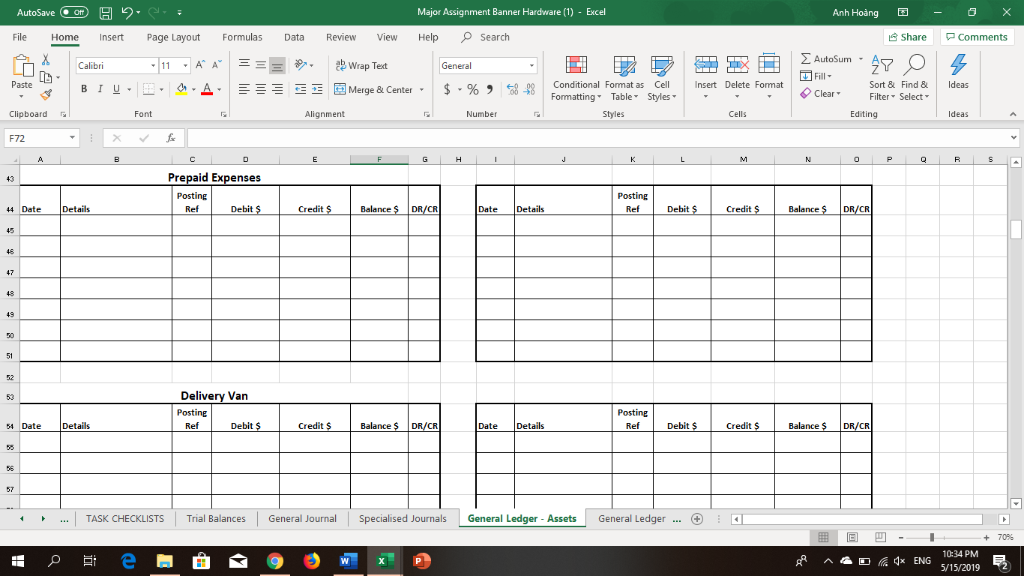Open the General number format dropdown
1024x576 pixels.
534,64
